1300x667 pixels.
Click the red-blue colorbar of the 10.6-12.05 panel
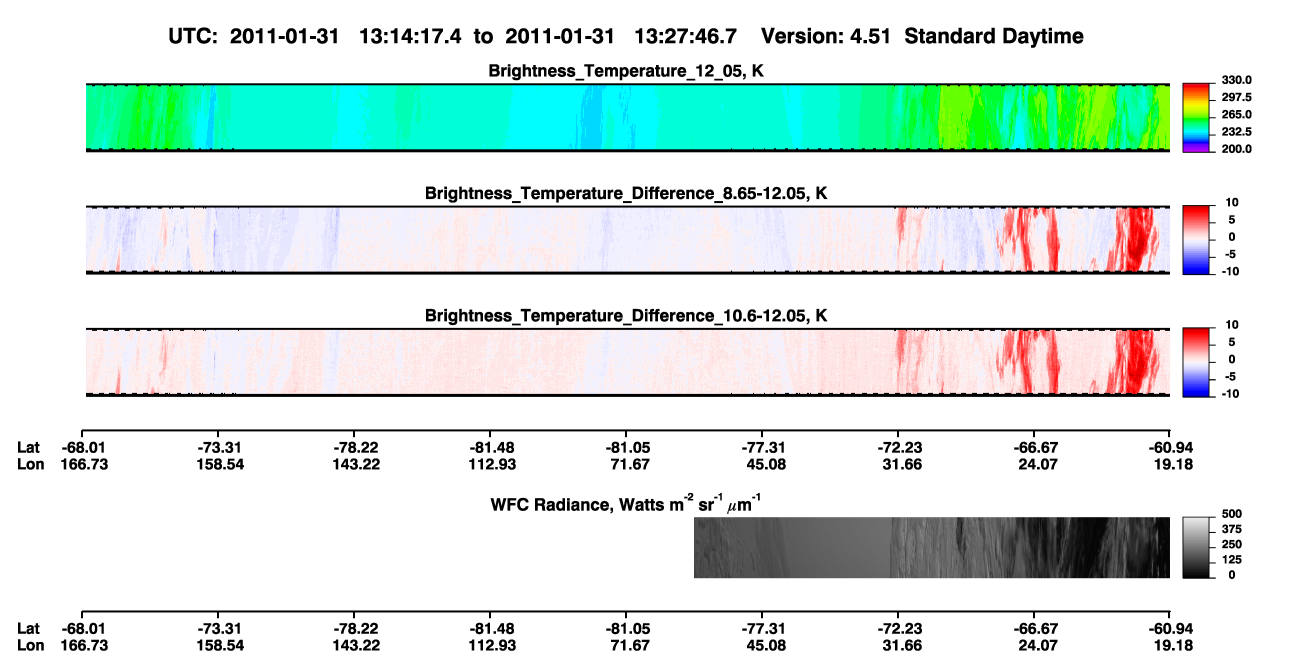[x=1196, y=361]
